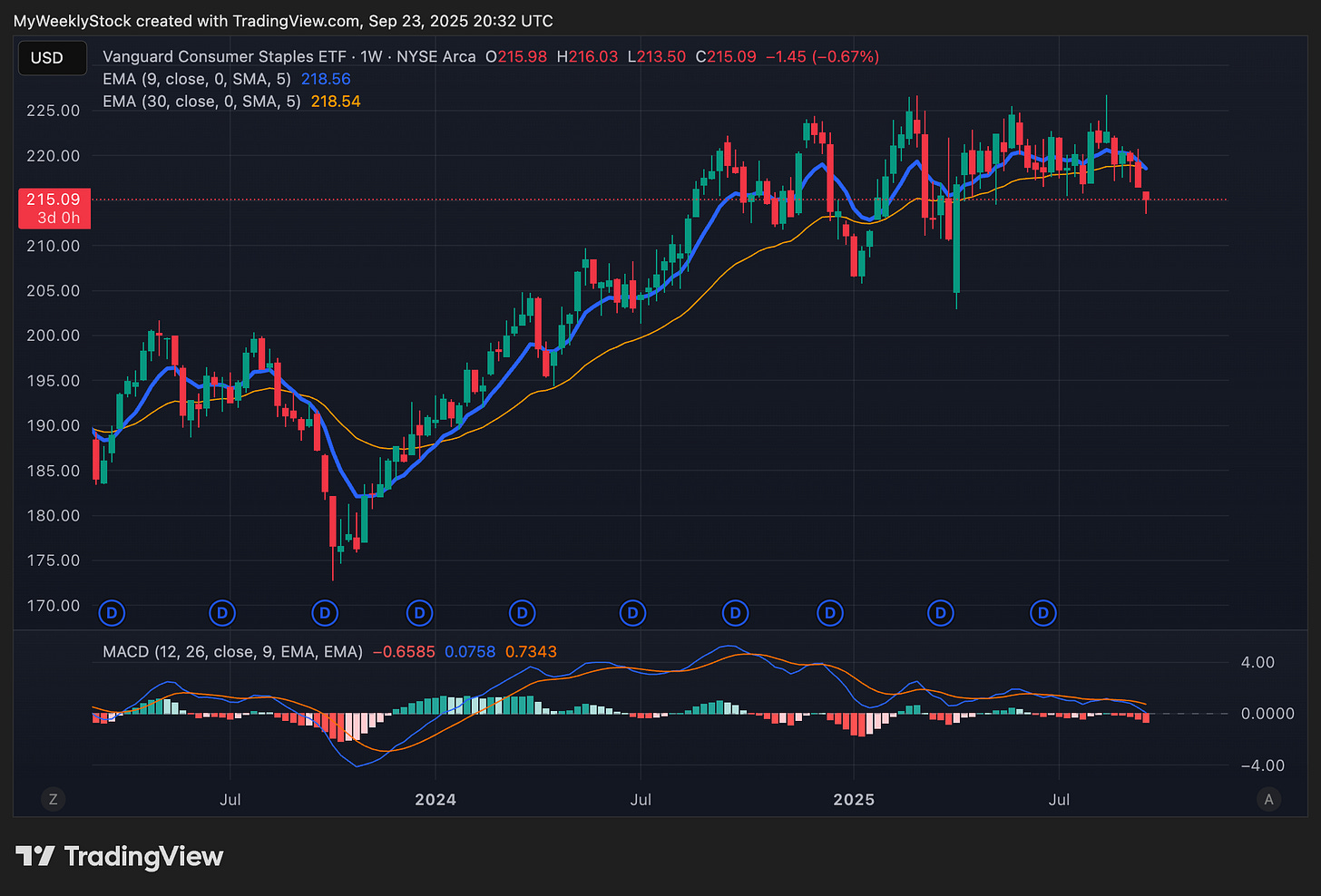
Task: Click the close value C215.09 in the legend
Action: click(726, 56)
